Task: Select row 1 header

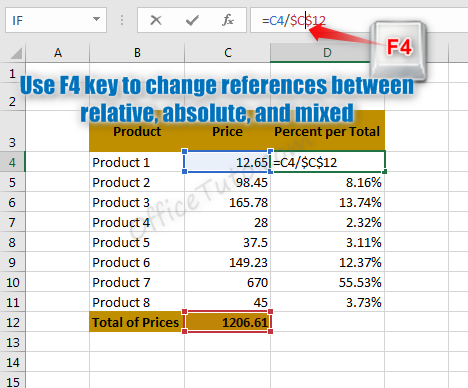Action: pyautogui.click(x=12, y=74)
